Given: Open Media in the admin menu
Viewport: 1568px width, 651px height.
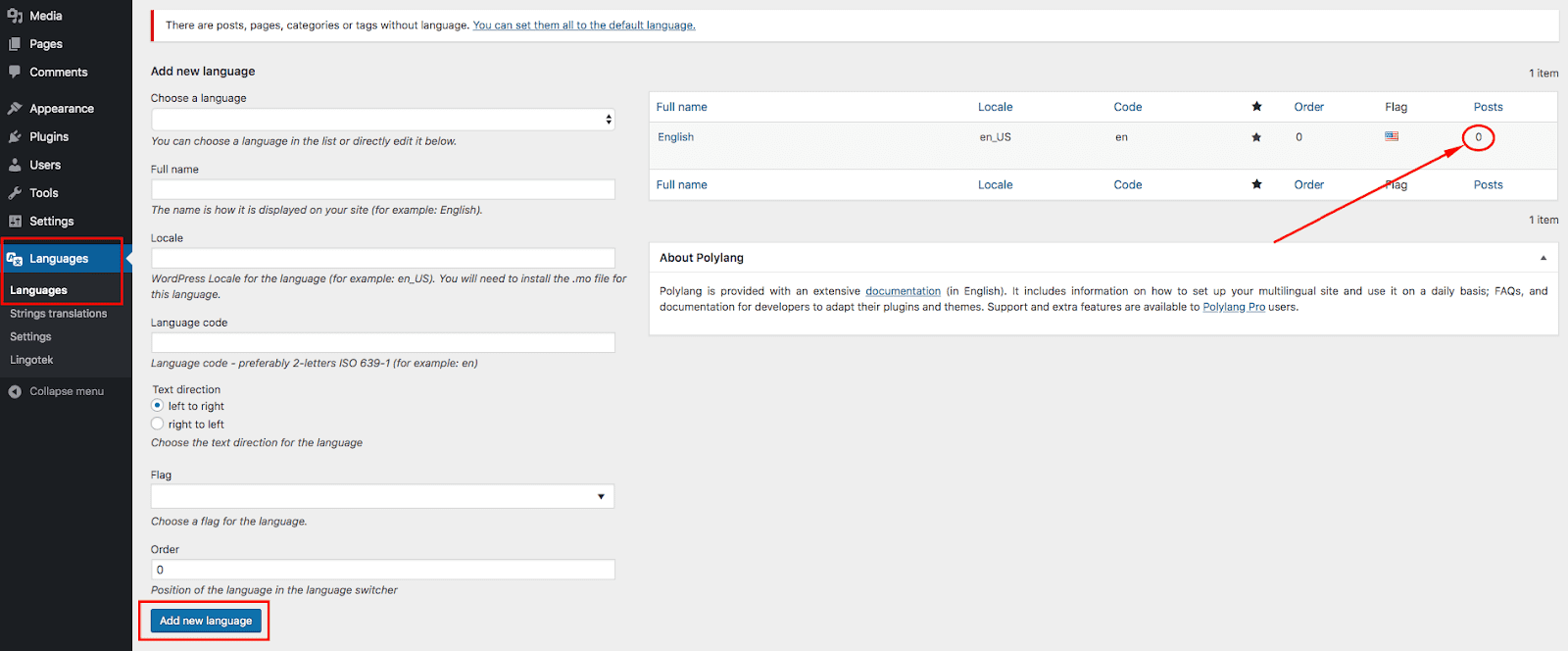Looking at the screenshot, I should (46, 16).
